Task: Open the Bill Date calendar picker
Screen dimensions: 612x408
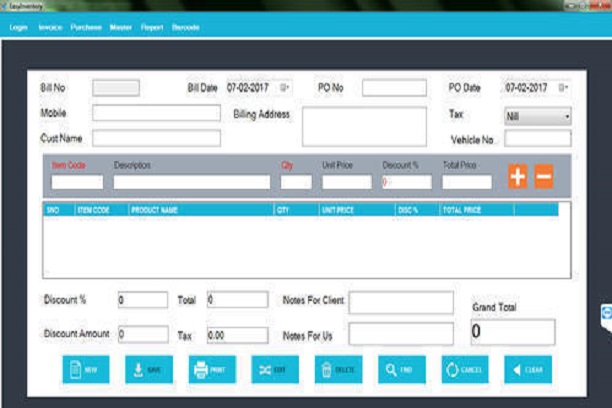Action: pyautogui.click(x=285, y=87)
